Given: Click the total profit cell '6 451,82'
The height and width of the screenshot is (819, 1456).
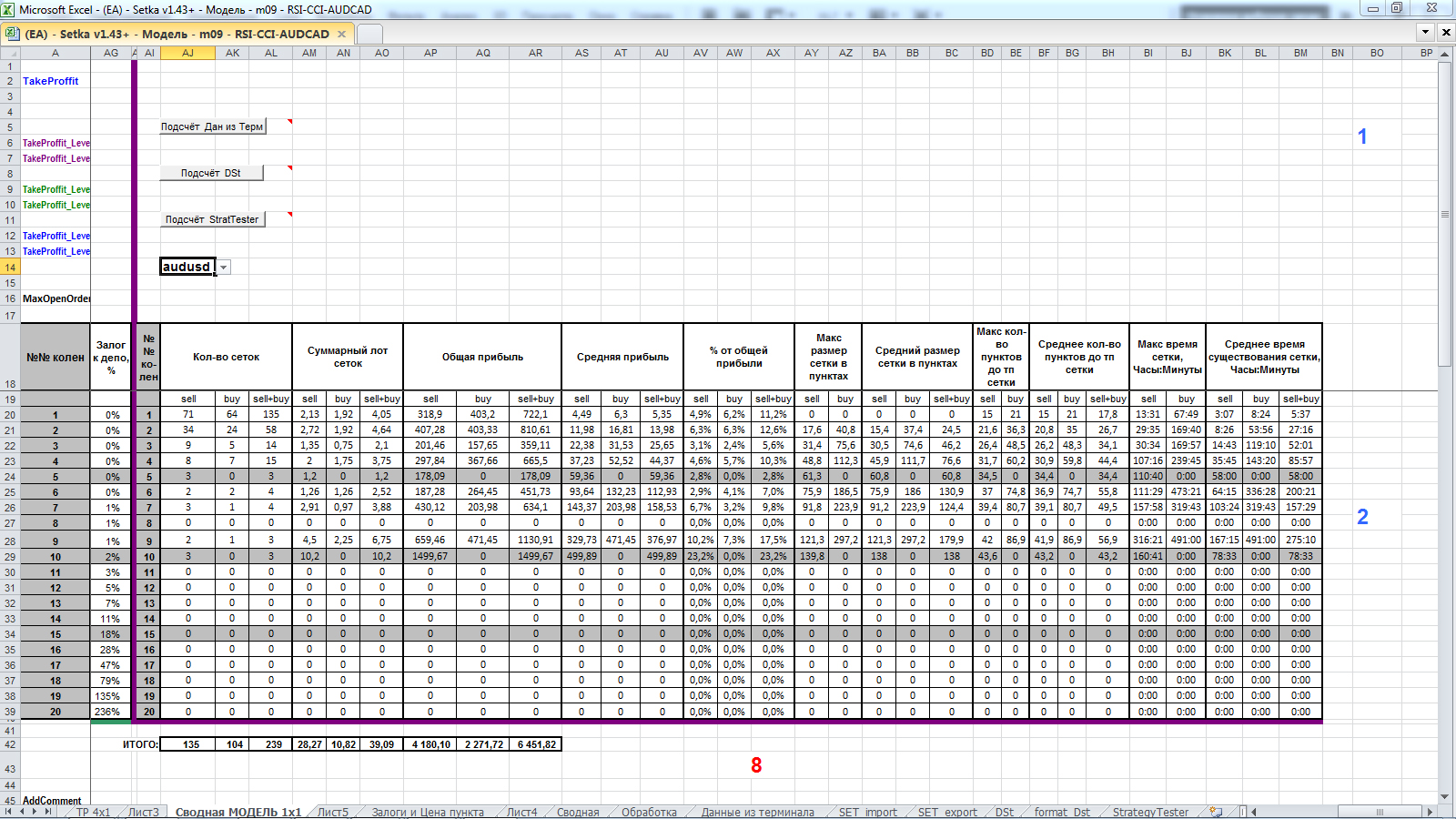Looking at the screenshot, I should pyautogui.click(x=536, y=744).
